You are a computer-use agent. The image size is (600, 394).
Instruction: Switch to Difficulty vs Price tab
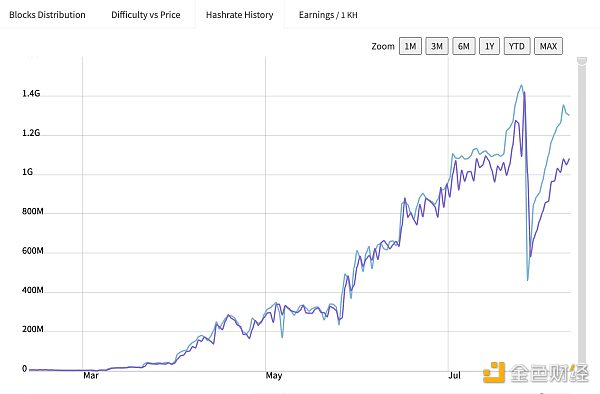tap(146, 15)
